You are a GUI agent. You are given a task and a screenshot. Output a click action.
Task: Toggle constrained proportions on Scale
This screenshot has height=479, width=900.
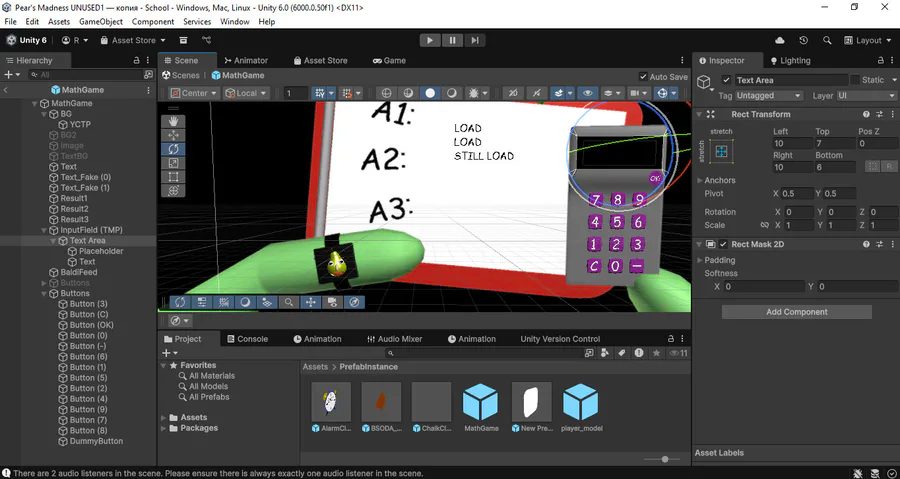pos(765,225)
